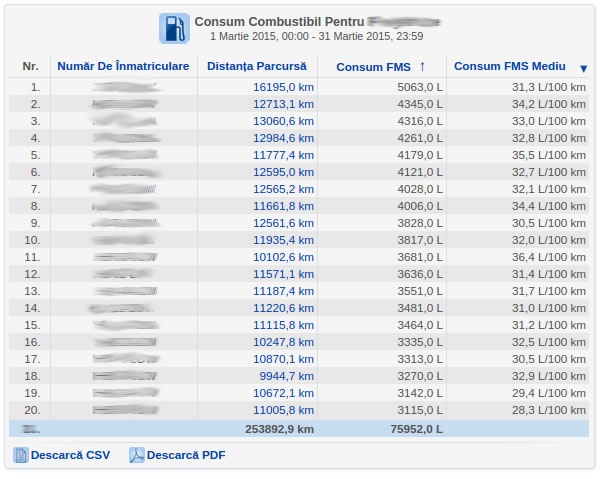Click the CSV file icon

(21, 455)
